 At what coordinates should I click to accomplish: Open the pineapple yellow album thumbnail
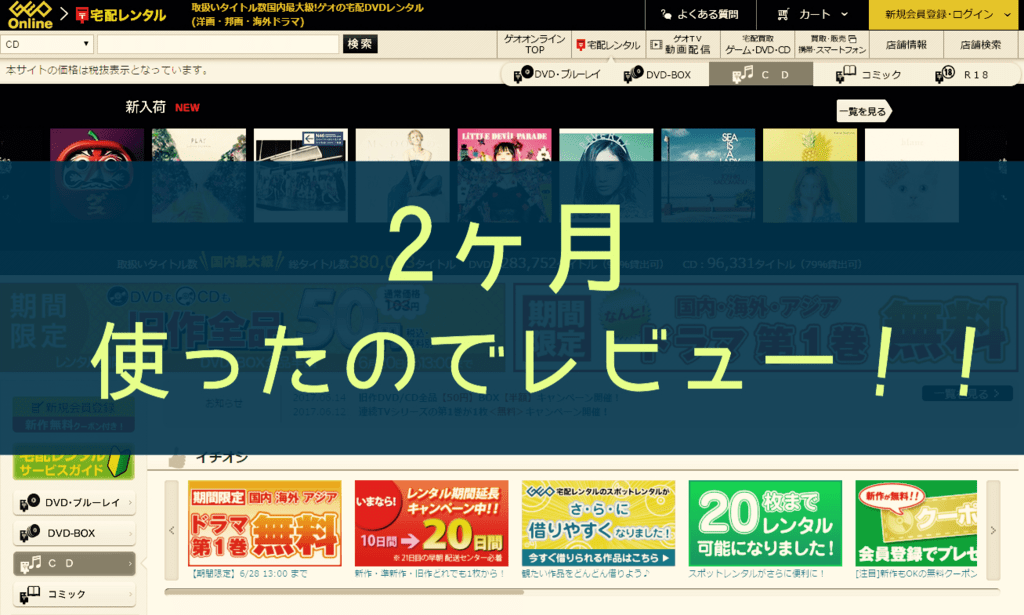(810, 175)
